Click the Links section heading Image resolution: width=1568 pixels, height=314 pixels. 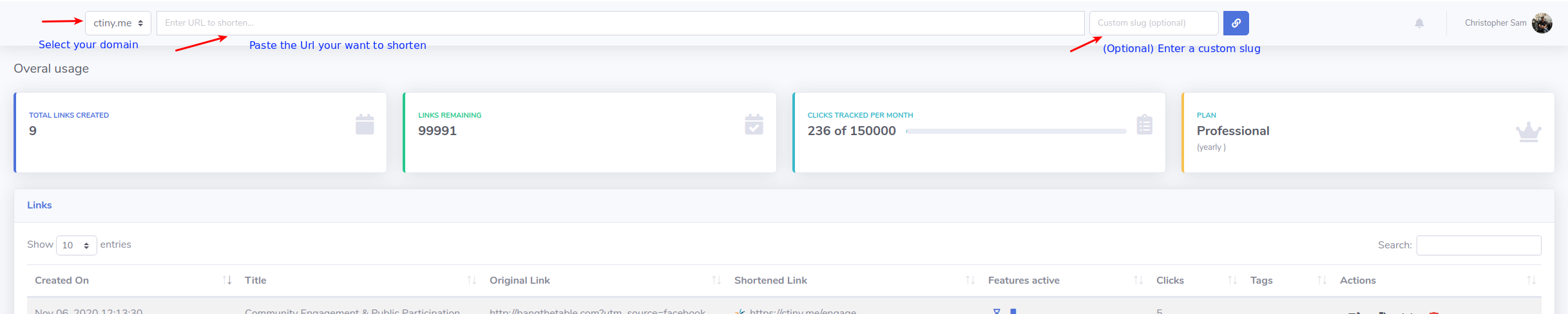[x=39, y=205]
